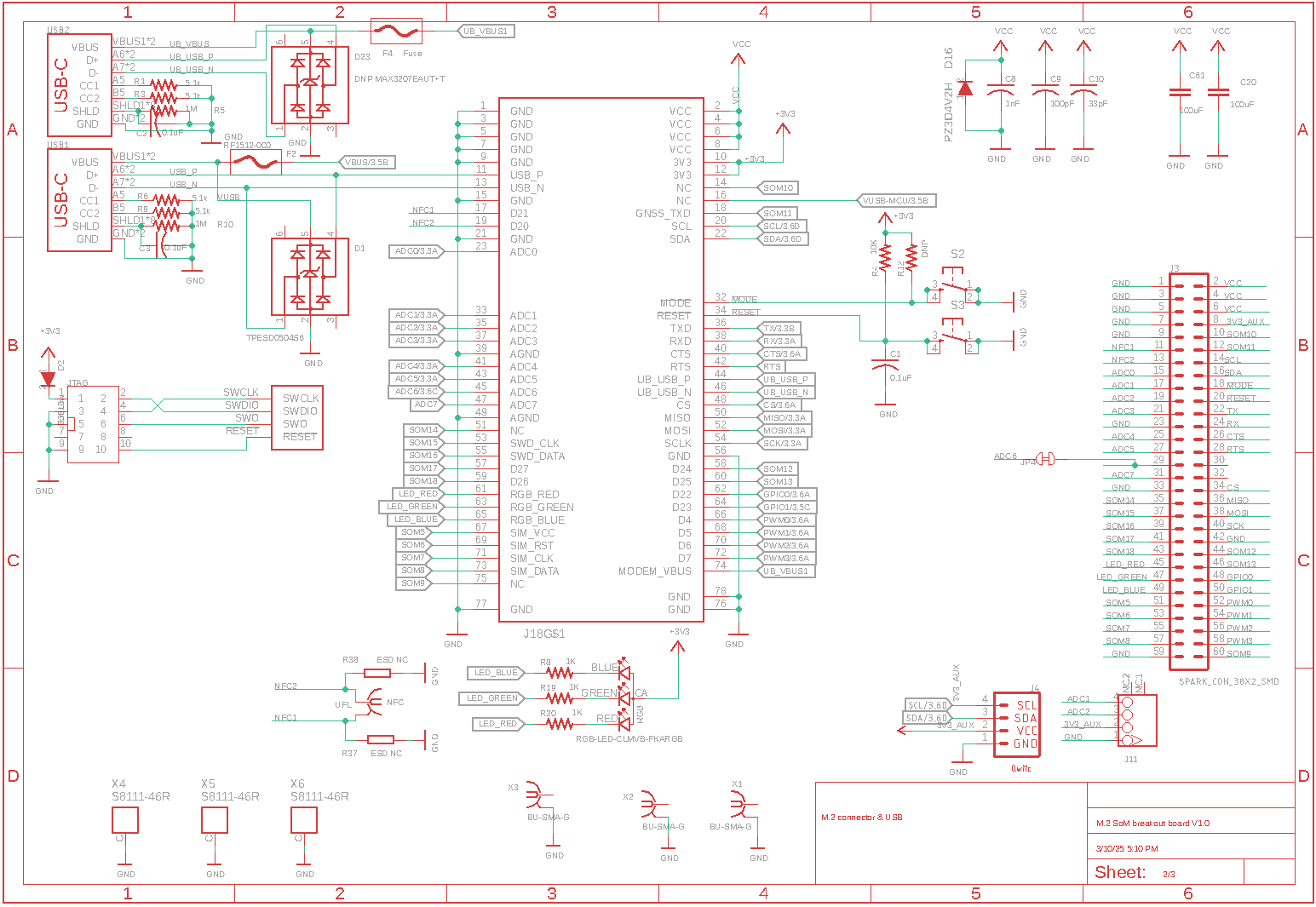Select the RX/3.3A net tag
The image size is (1316, 907).
point(779,341)
